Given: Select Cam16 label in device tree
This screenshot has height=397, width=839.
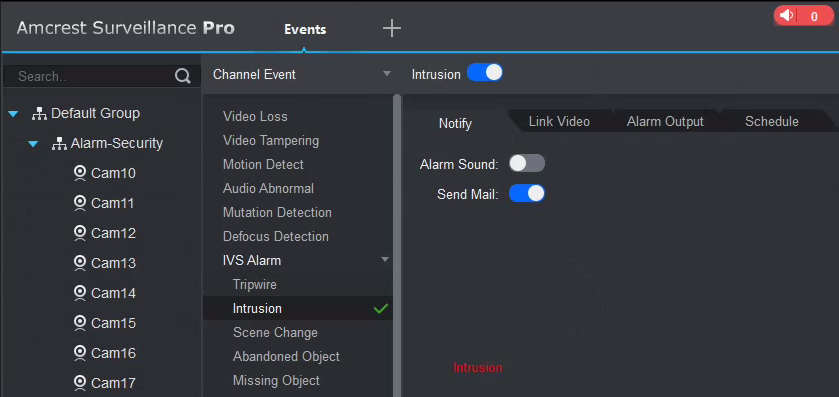Looking at the screenshot, I should pyautogui.click(x=113, y=353).
